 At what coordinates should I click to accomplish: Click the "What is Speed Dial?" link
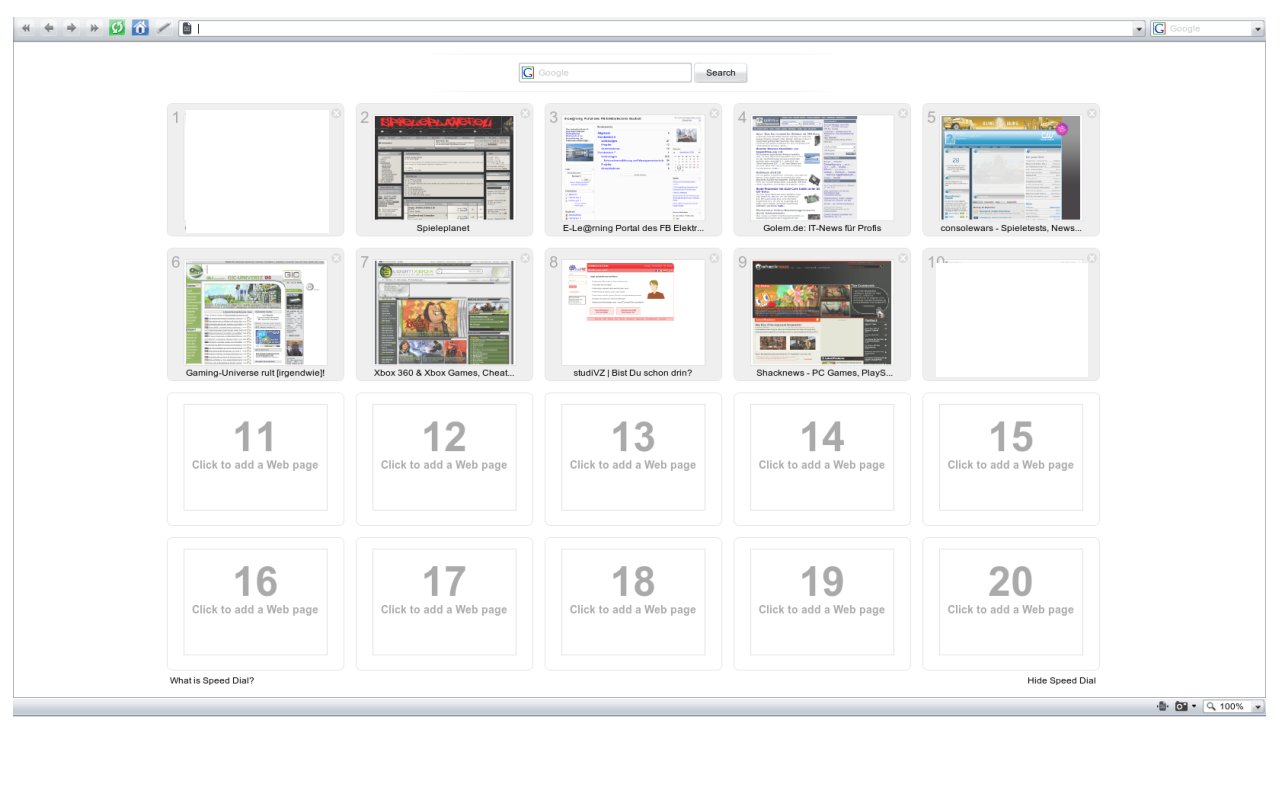click(212, 681)
